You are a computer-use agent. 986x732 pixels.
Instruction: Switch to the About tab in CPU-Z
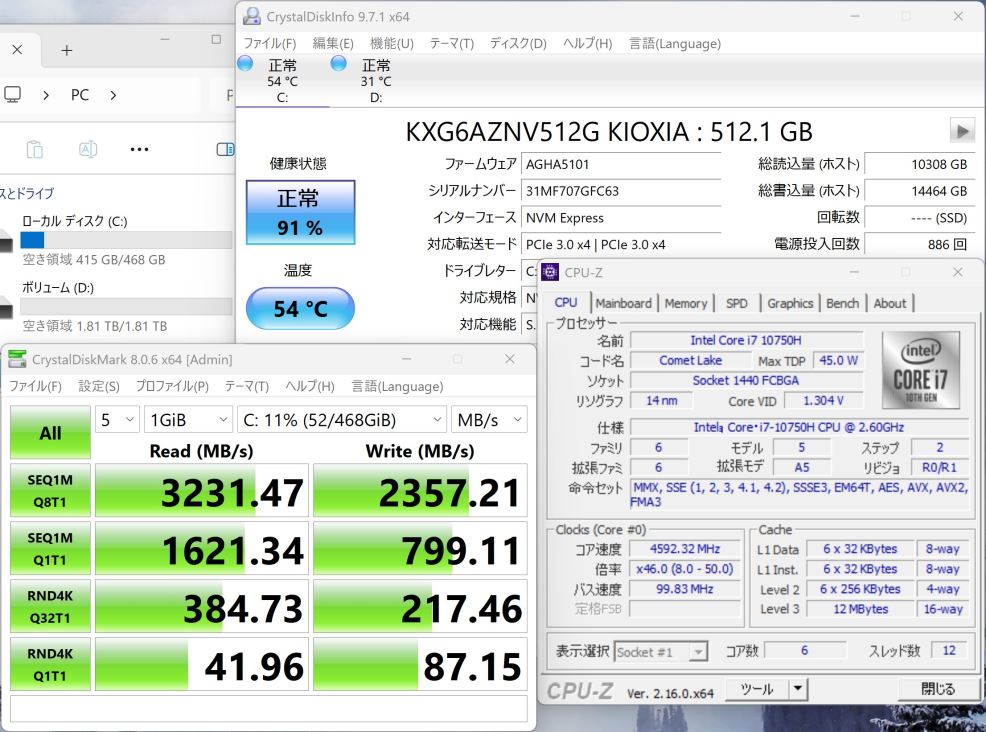(x=890, y=303)
